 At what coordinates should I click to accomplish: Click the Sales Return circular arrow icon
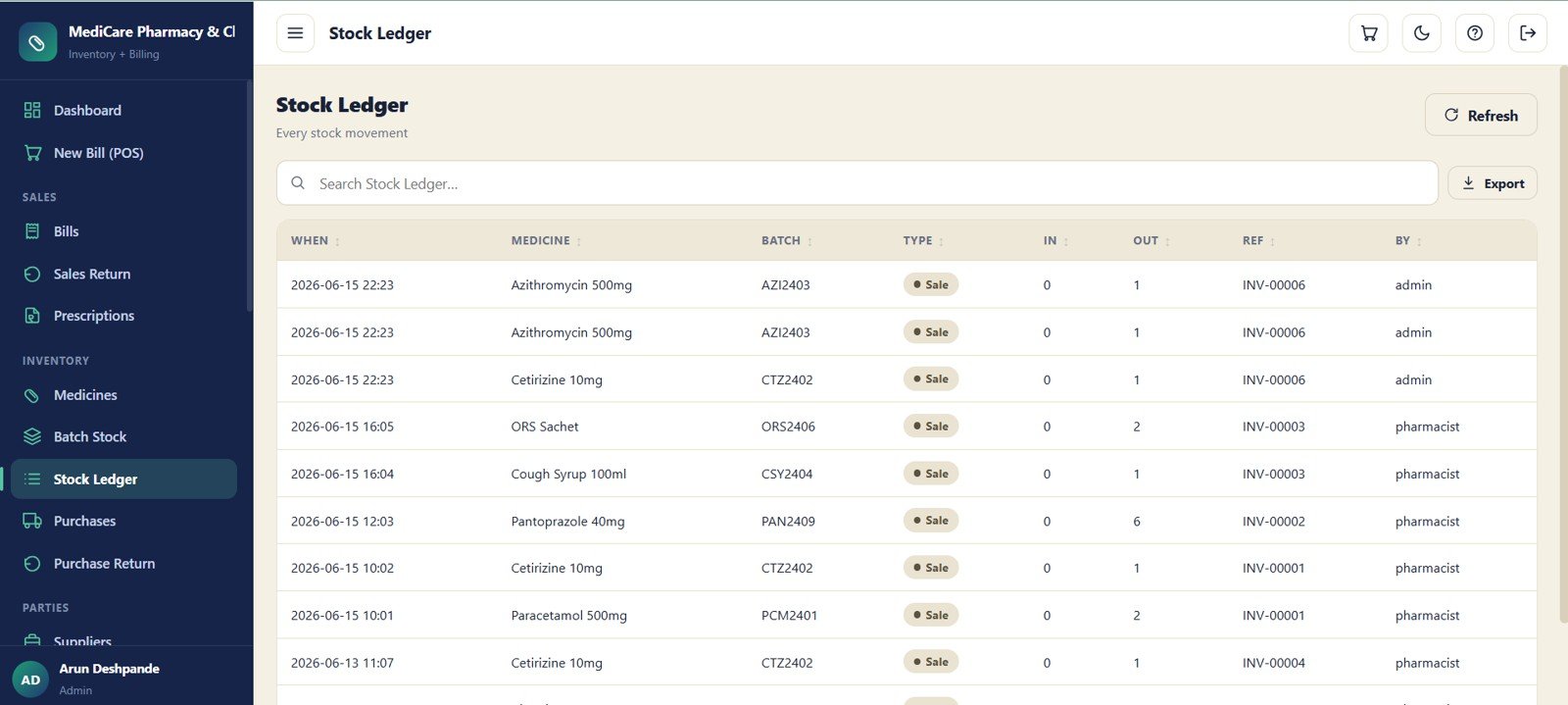(x=32, y=275)
